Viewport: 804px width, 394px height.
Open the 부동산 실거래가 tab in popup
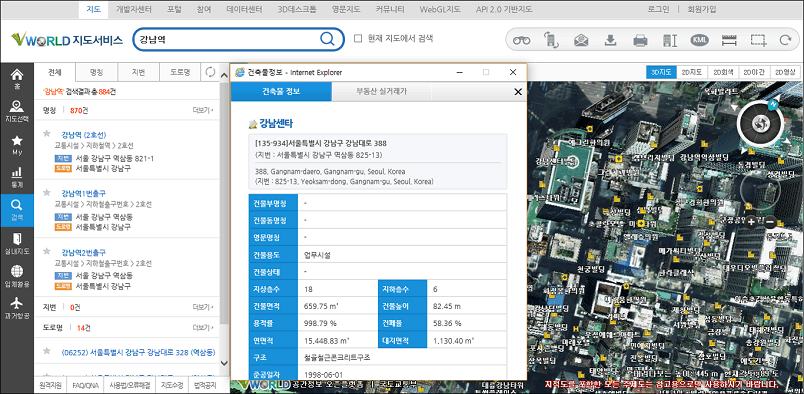coord(382,92)
